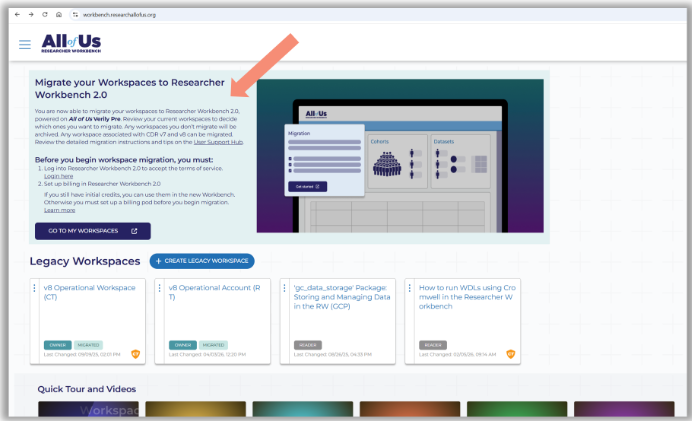692x421 pixels.
Task: Click Migrate your Workspaces to Researcher Workbench 2.0 heading
Action: (x=130, y=89)
